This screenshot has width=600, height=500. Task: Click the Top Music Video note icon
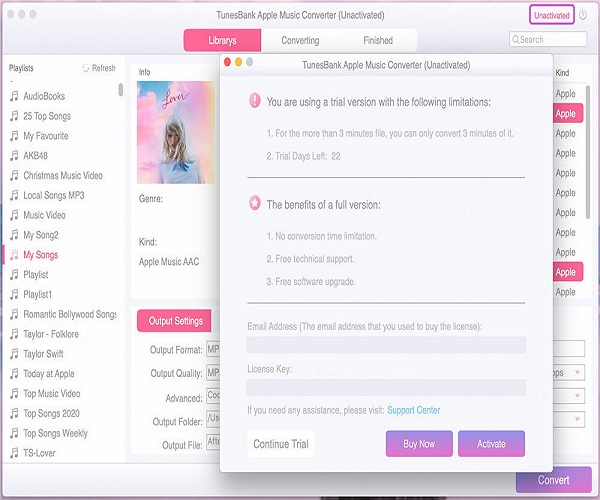pyautogui.click(x=14, y=394)
